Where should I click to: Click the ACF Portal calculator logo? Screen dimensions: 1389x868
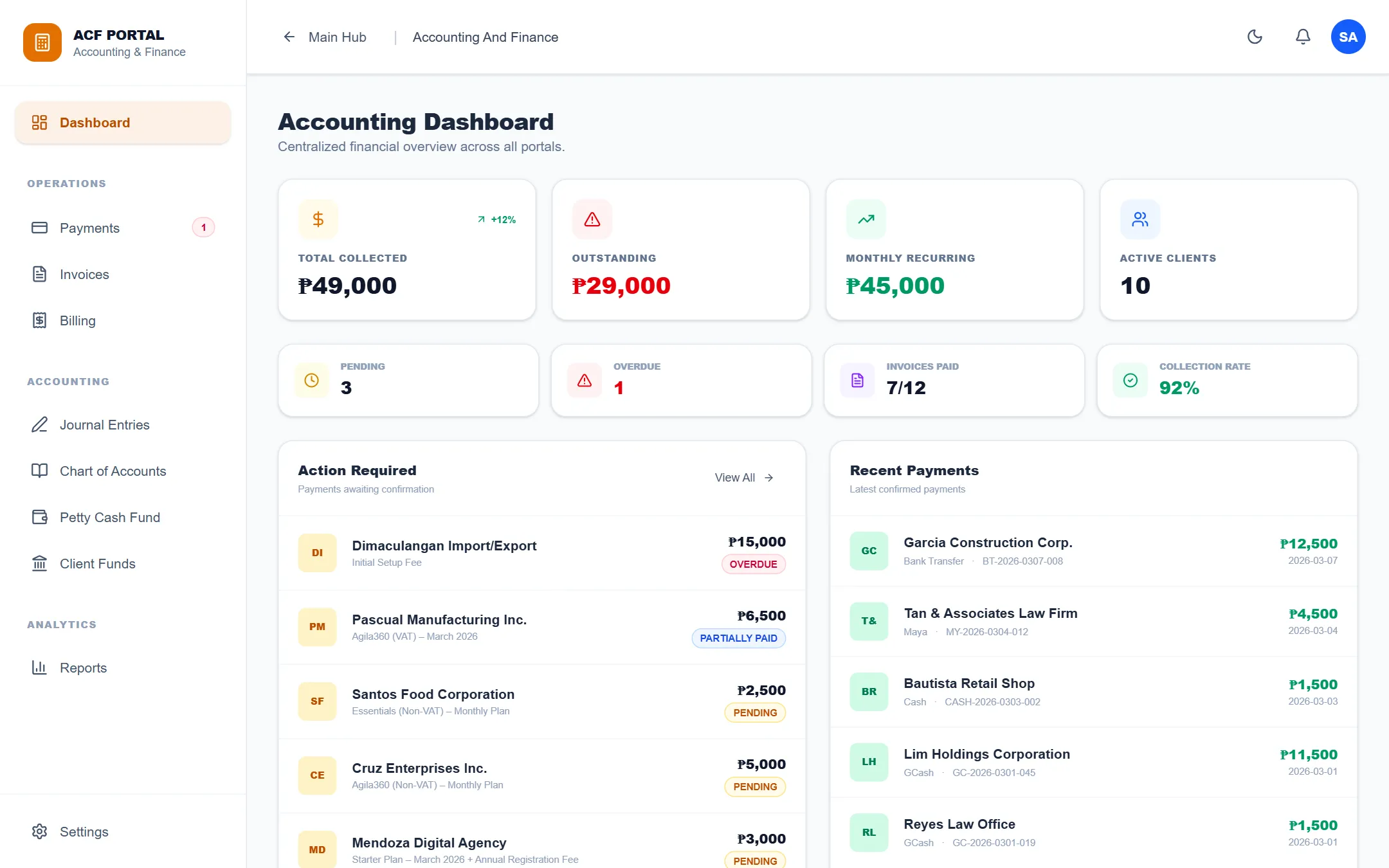(42, 42)
